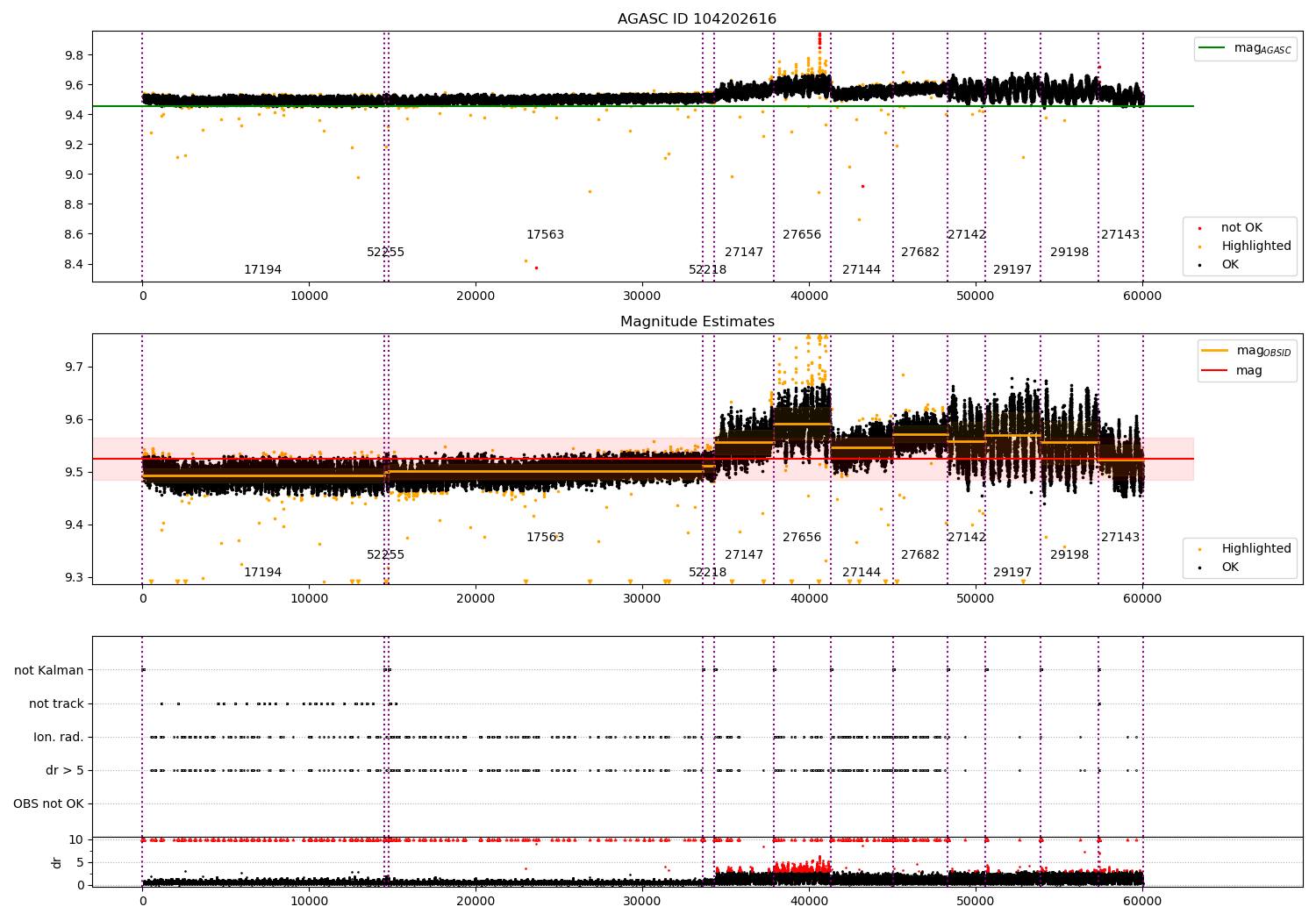This screenshot has height=921, width=1316.
Task: Click obsid label 29197 in the Magnitude Estimates plot
Action: 1012,573
